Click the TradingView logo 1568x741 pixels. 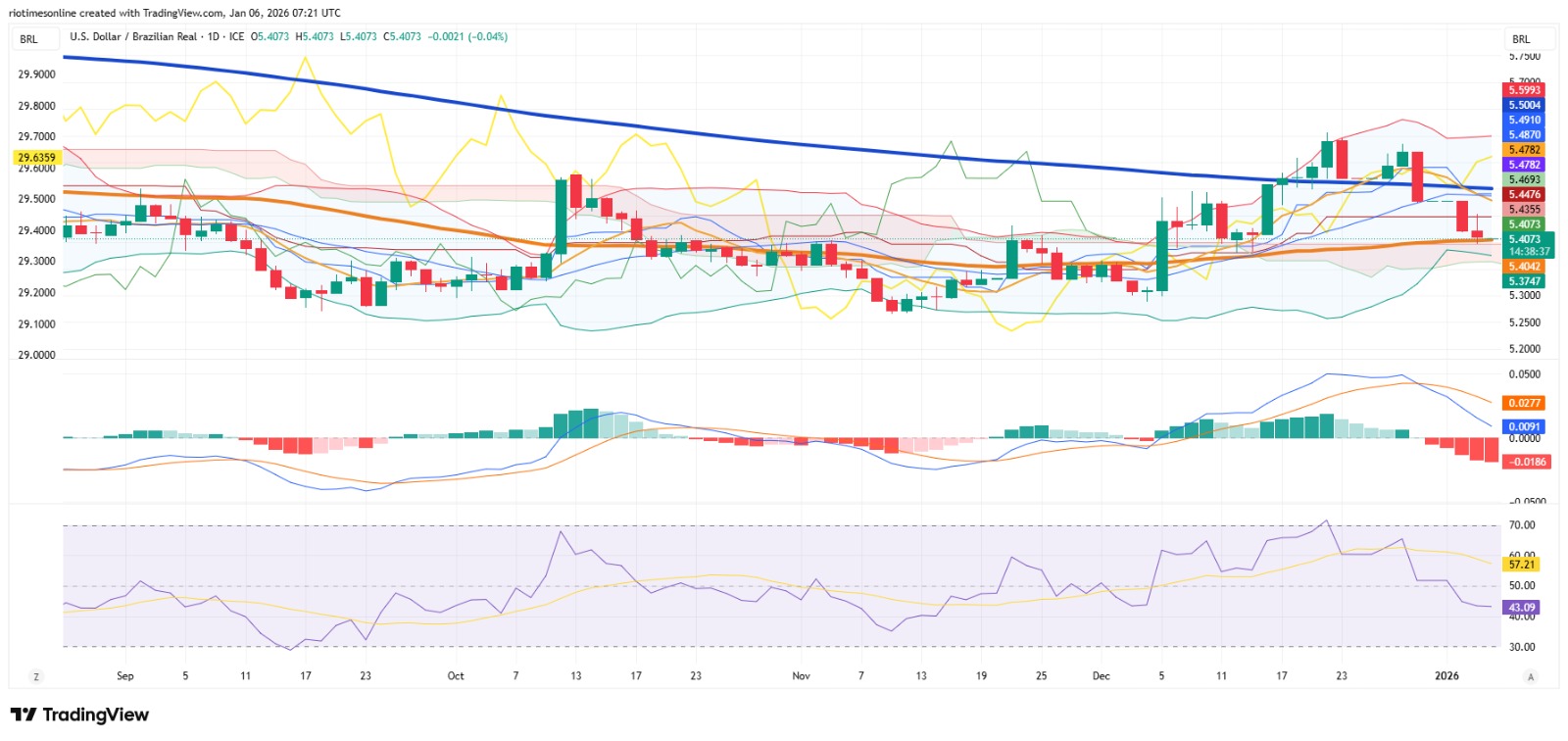(x=79, y=715)
